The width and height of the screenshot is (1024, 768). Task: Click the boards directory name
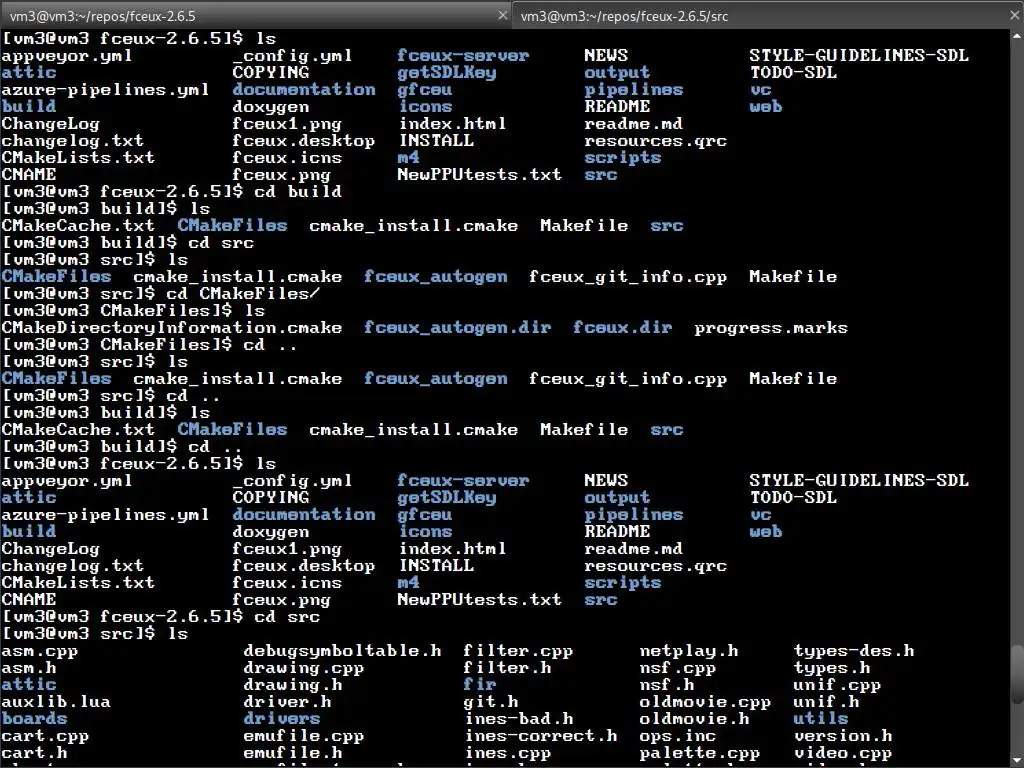[x=34, y=719]
